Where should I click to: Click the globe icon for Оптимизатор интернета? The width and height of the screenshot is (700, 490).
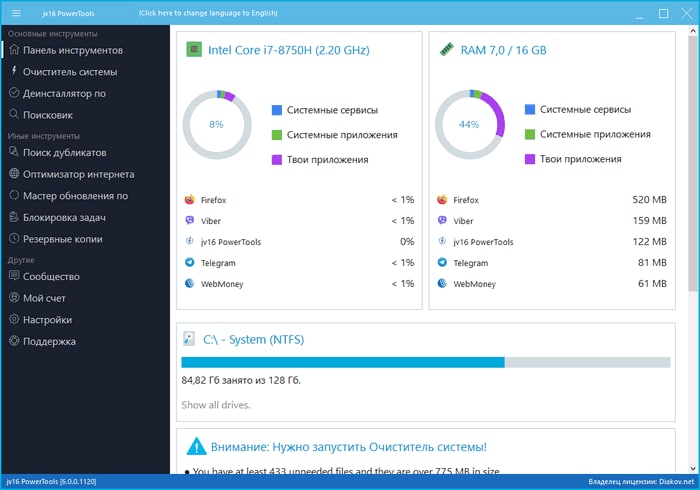14,174
